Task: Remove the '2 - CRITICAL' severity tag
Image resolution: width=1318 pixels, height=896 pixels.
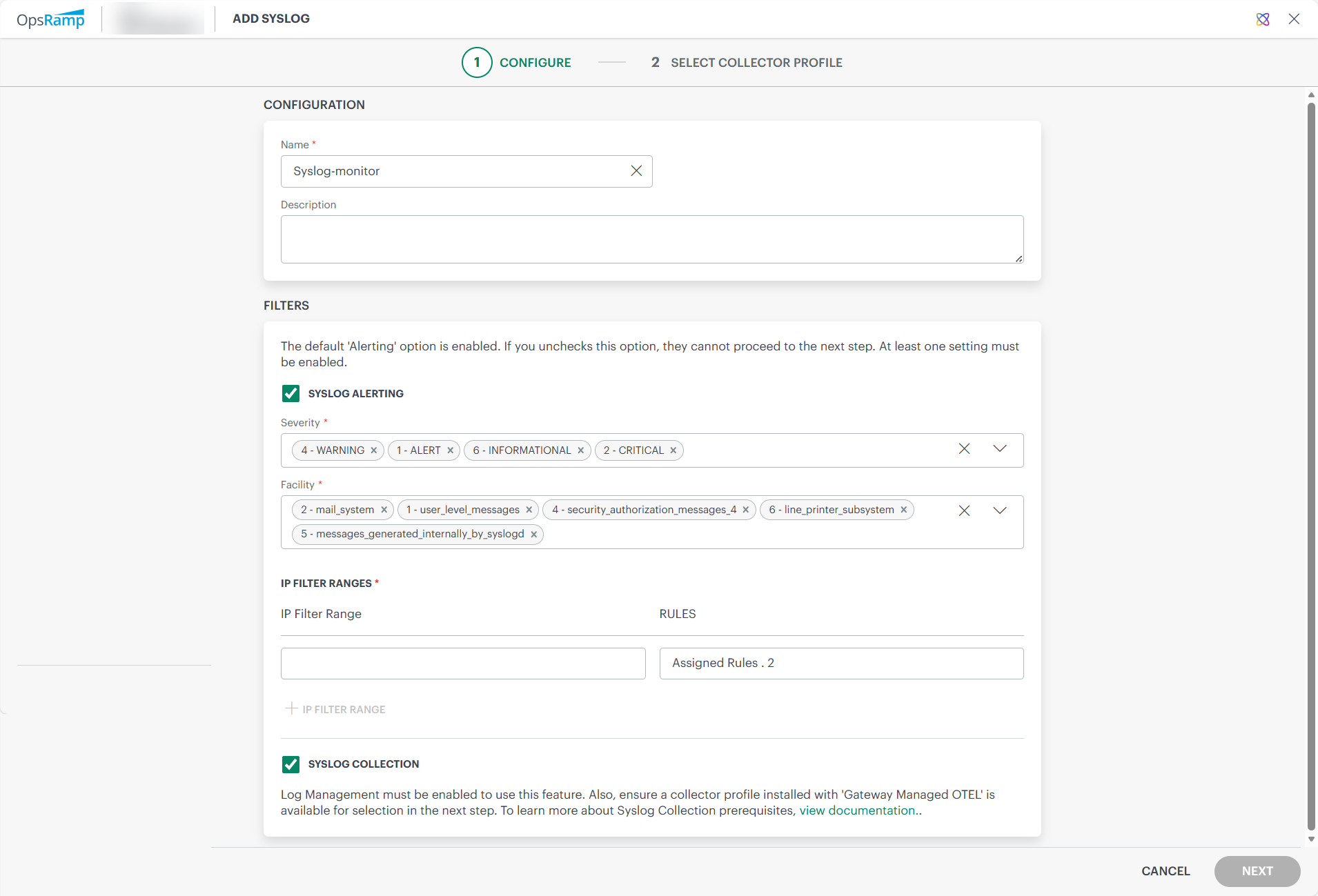Action: coord(673,450)
